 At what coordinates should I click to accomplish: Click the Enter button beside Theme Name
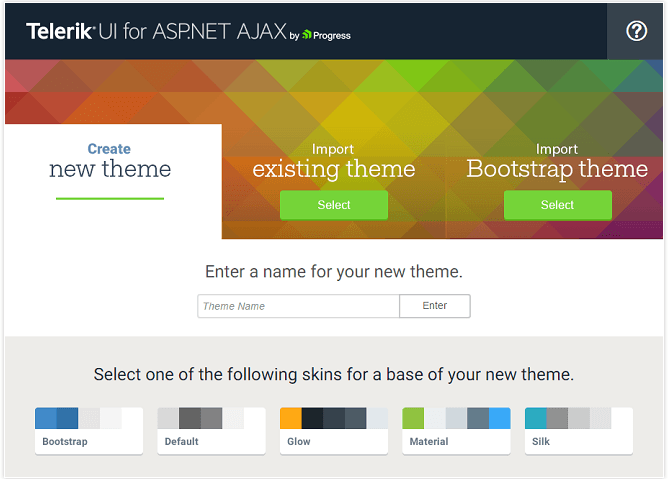tap(435, 306)
